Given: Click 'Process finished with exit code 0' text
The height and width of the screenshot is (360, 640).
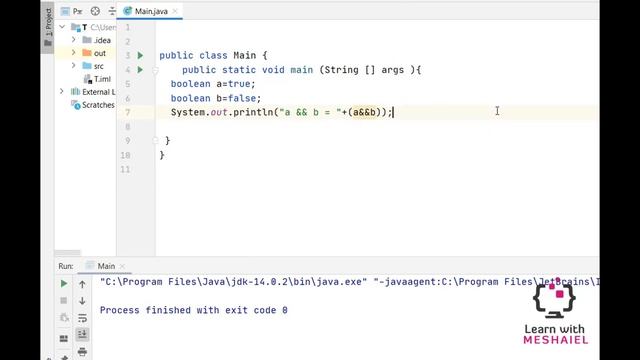Looking at the screenshot, I should pos(194,310).
